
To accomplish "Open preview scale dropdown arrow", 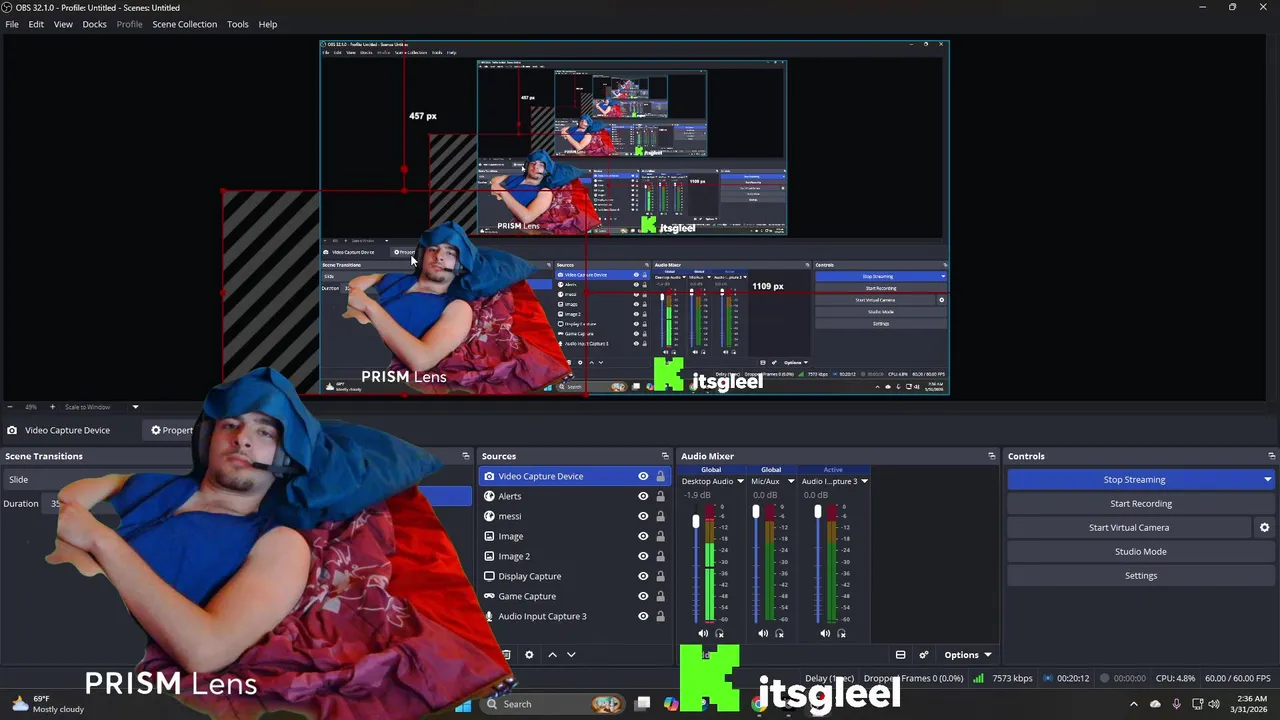I will 135,407.
